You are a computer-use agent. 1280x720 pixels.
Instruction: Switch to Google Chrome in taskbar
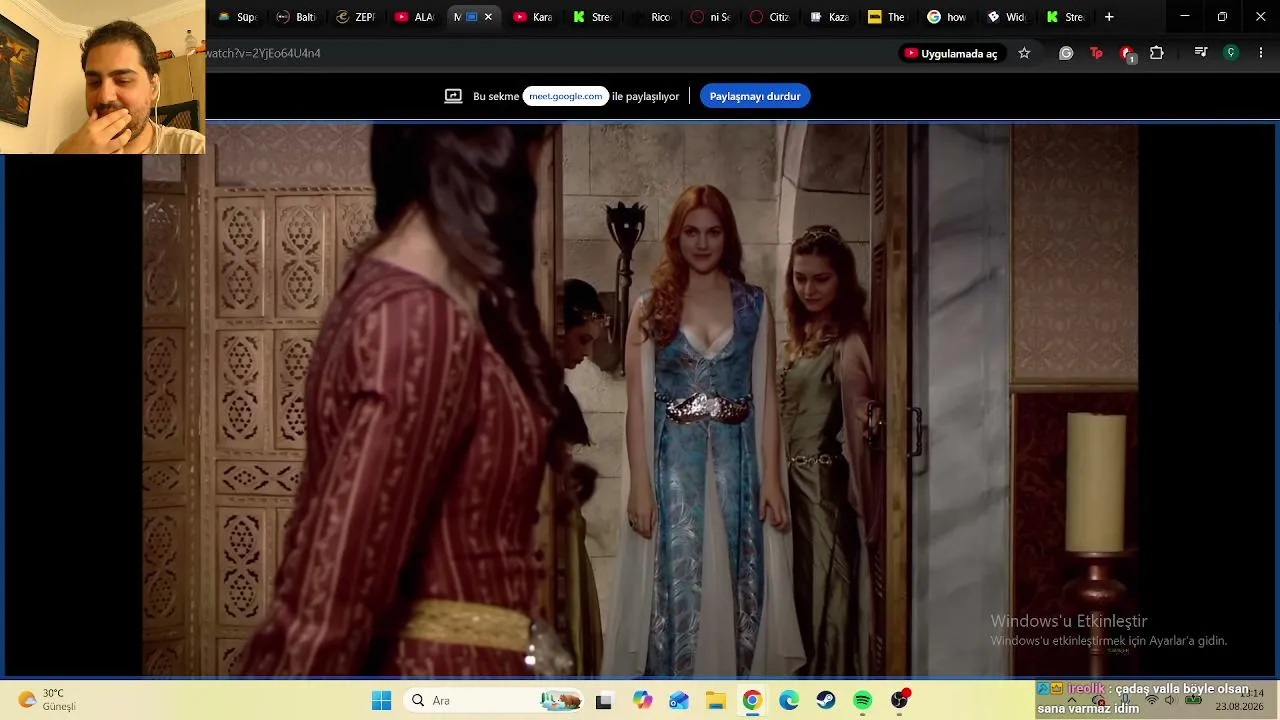pos(752,701)
